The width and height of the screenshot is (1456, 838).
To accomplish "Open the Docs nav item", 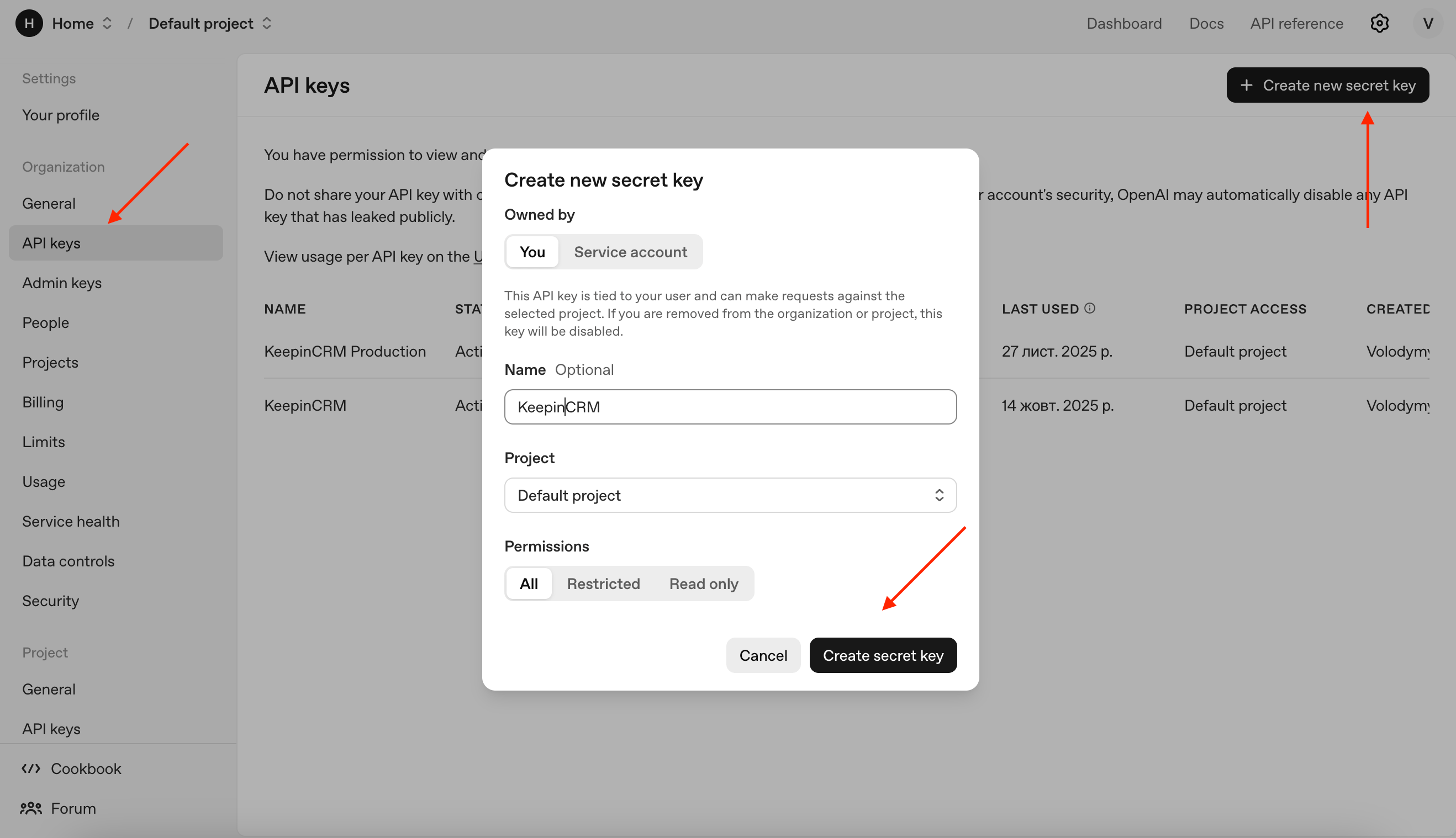I will [x=1207, y=23].
